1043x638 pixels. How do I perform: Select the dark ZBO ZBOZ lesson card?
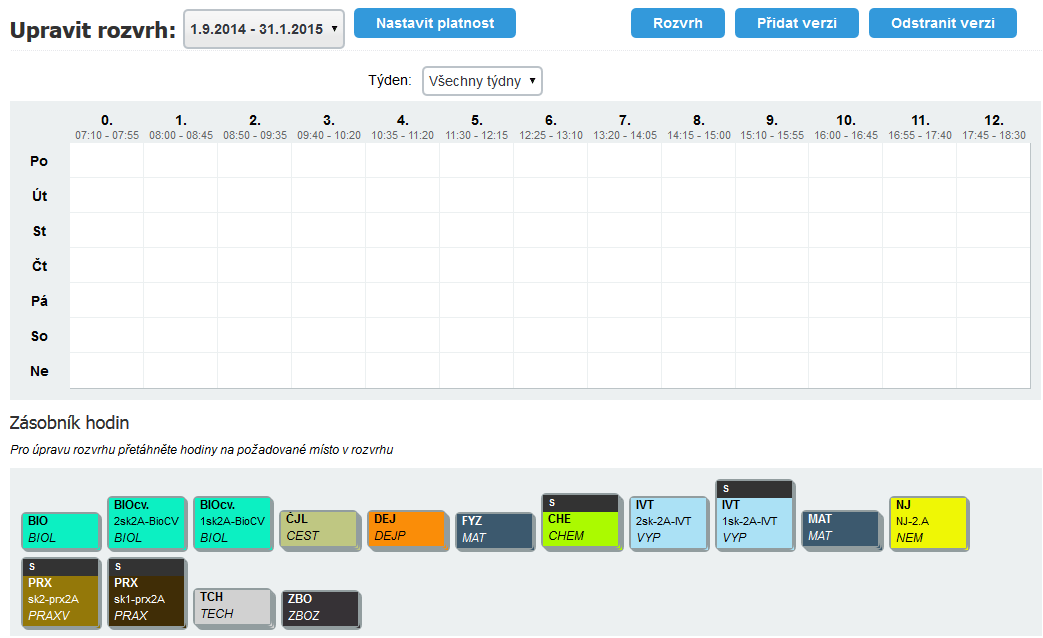point(321,609)
